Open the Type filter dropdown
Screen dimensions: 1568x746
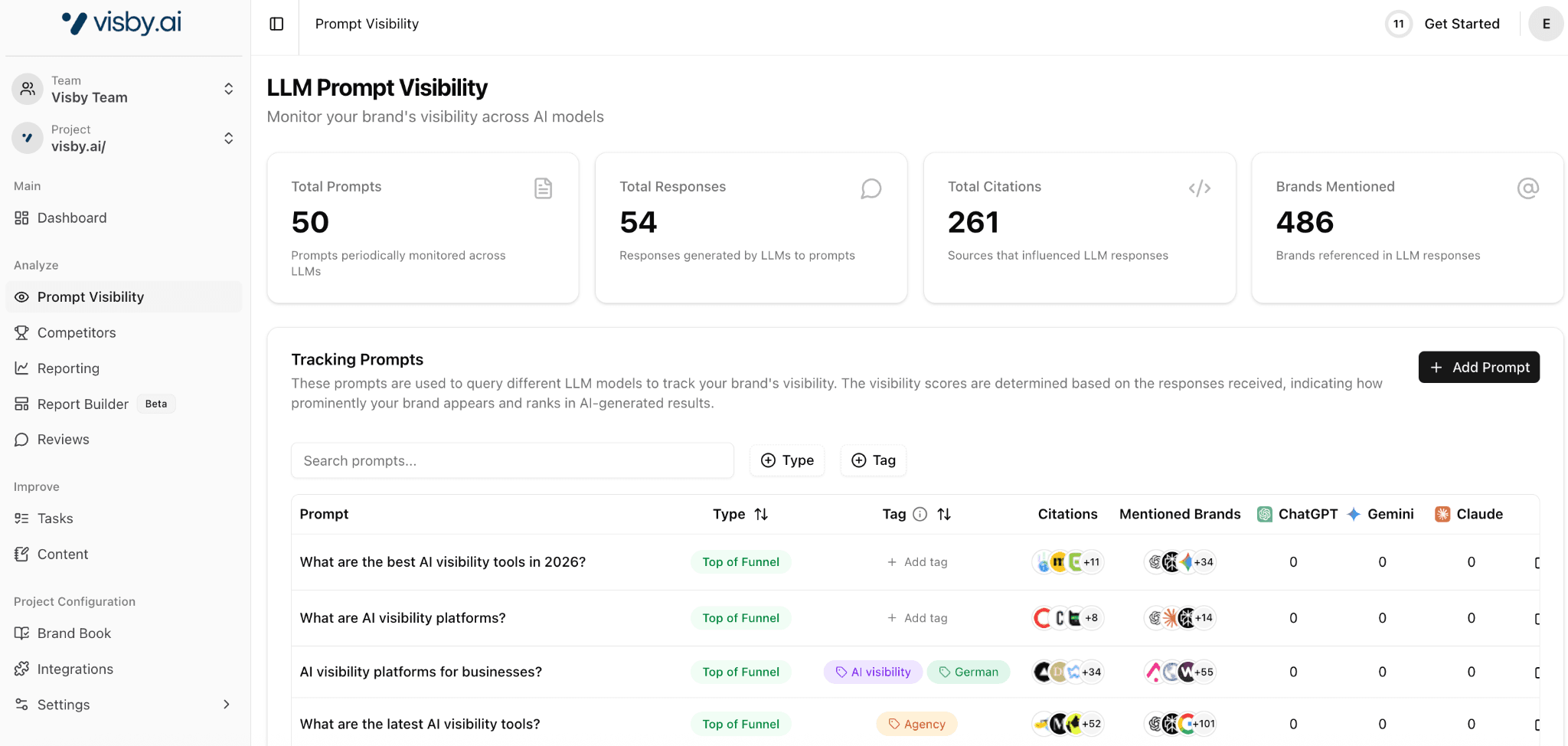787,460
